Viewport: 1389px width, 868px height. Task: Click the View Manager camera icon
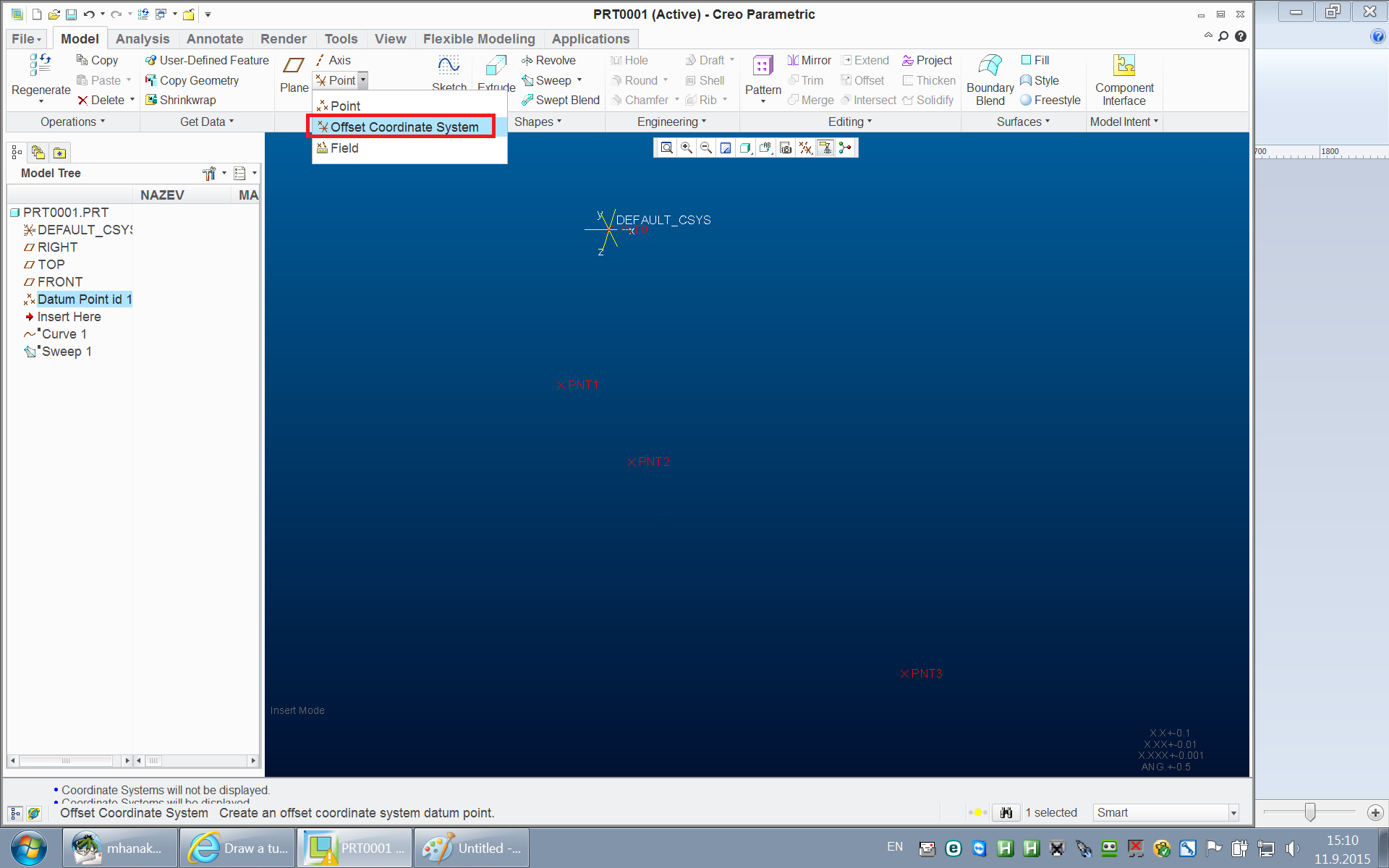[786, 148]
